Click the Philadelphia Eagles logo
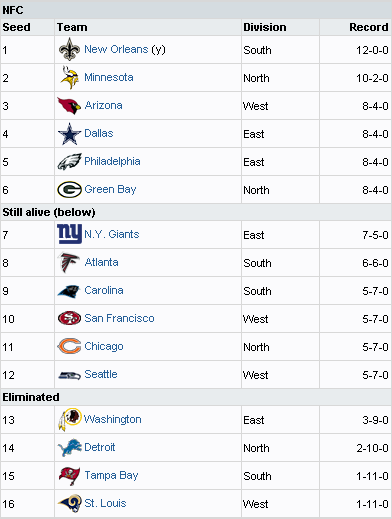This screenshot has height=519, width=392. click(x=69, y=162)
